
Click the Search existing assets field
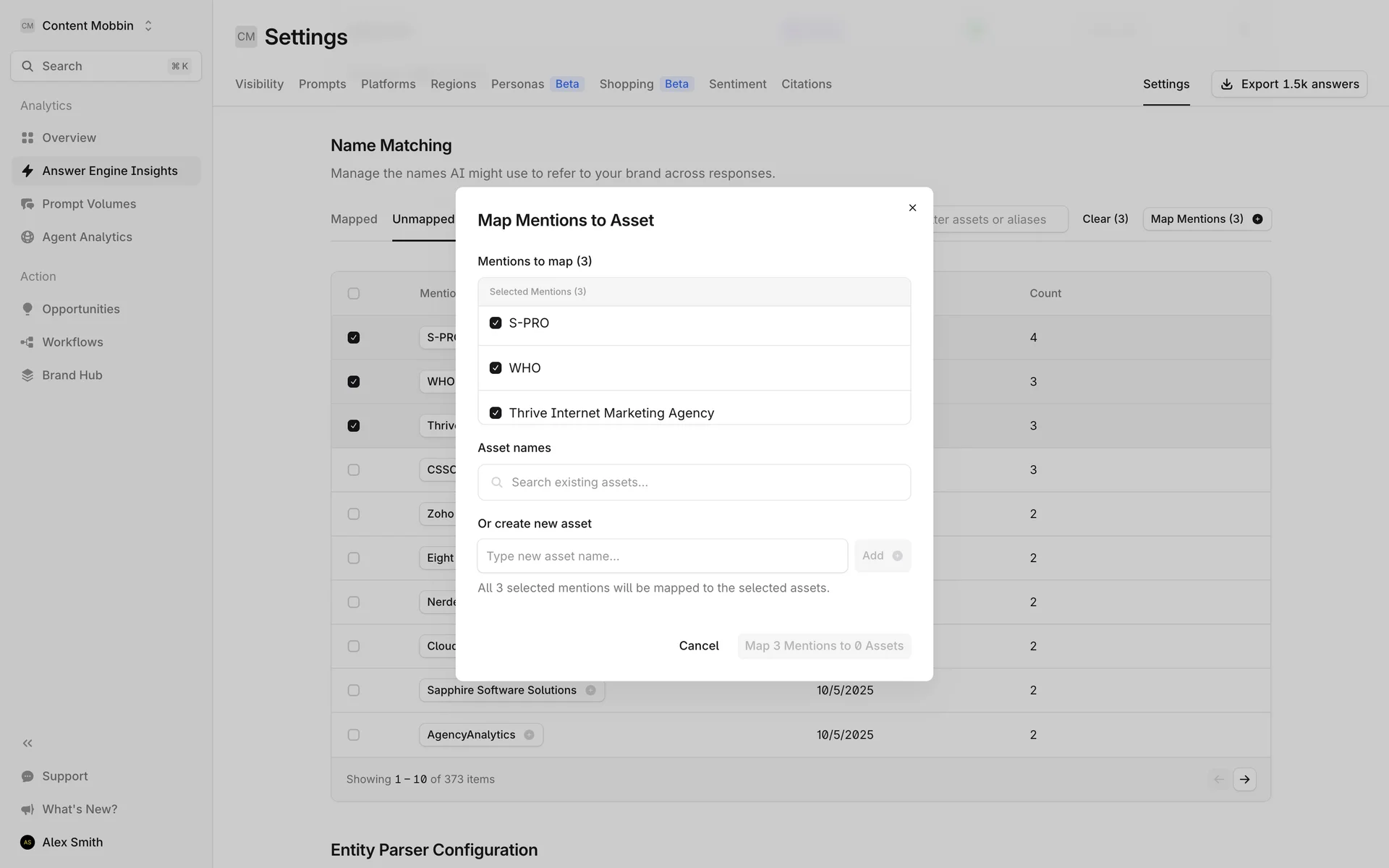(x=694, y=482)
